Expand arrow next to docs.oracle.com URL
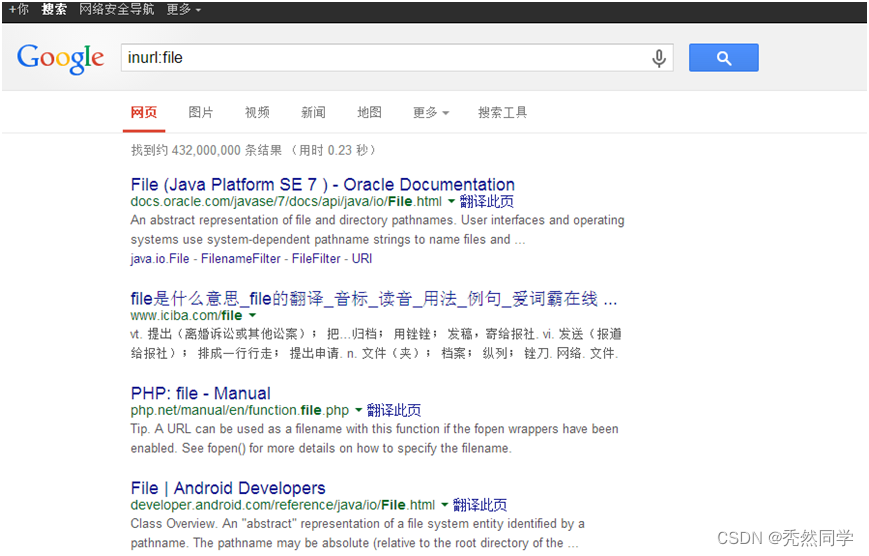This screenshot has width=869, height=556. (451, 201)
